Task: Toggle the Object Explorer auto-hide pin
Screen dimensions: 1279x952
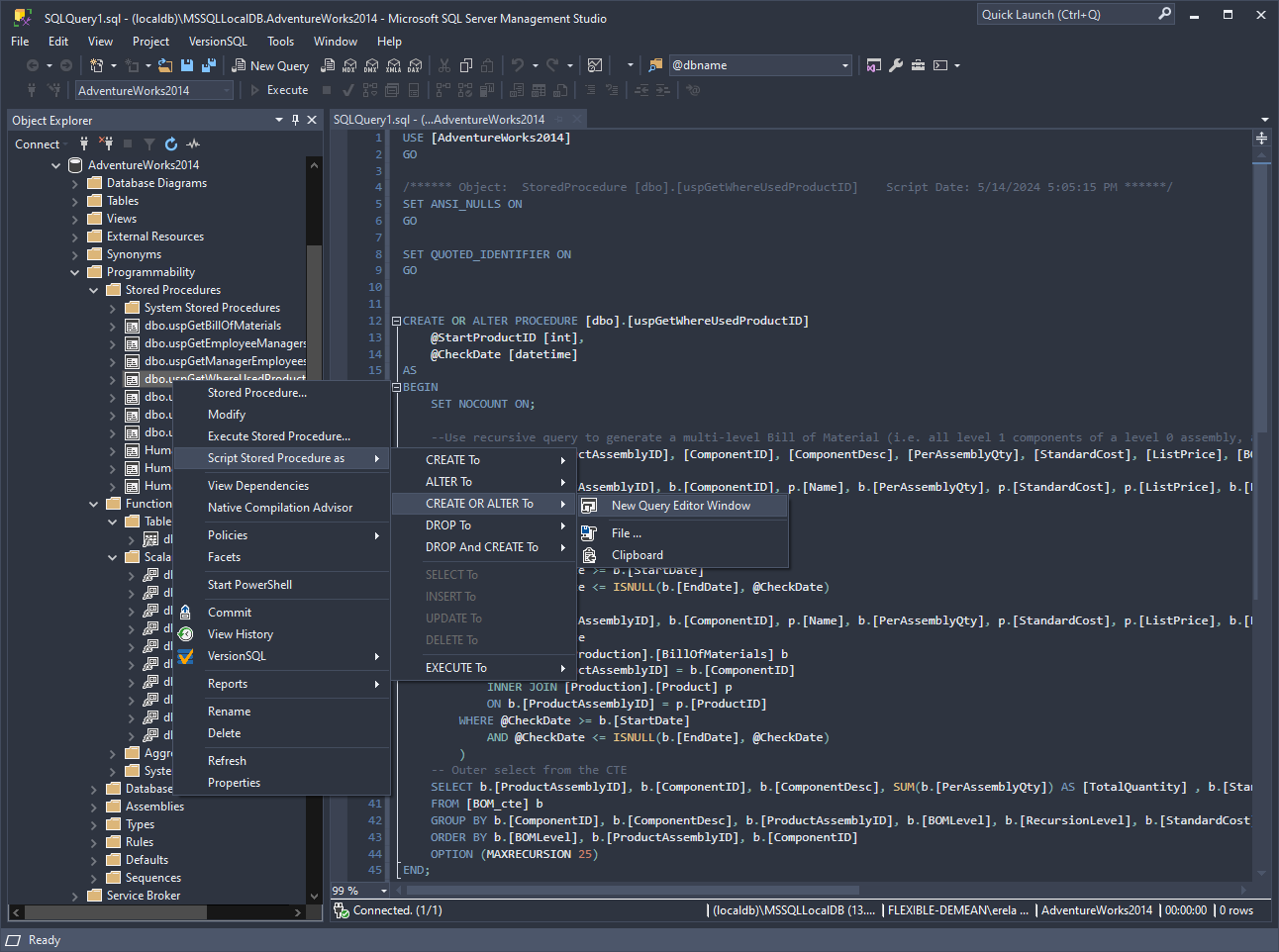Action: coord(295,120)
